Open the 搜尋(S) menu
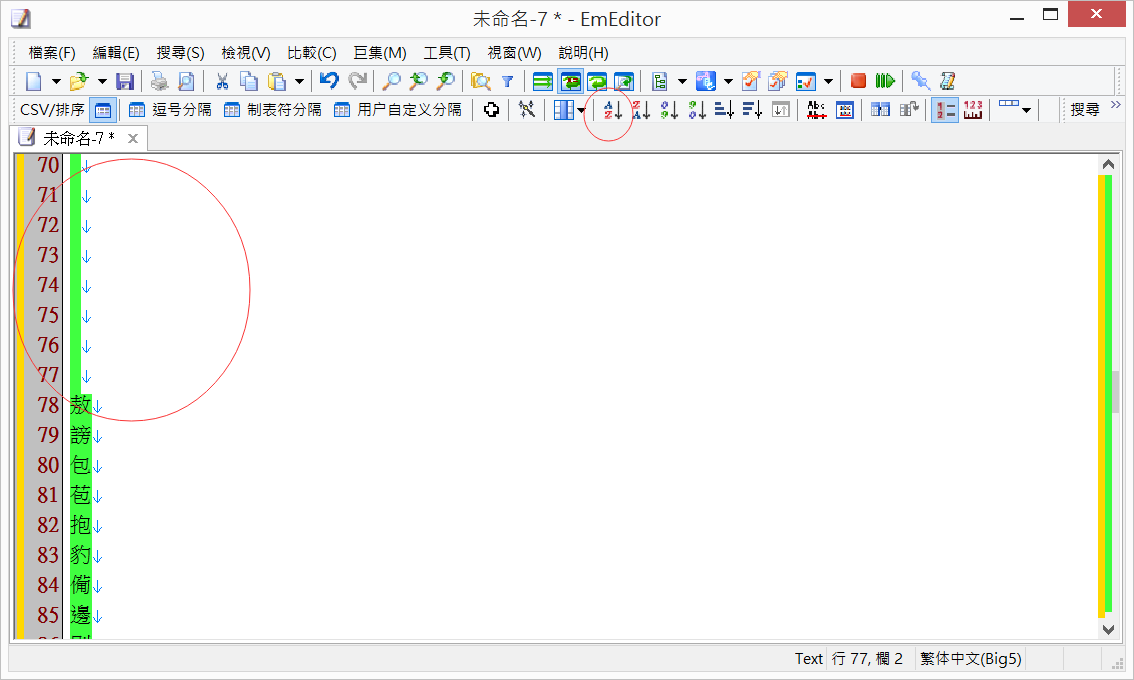 click(x=180, y=53)
